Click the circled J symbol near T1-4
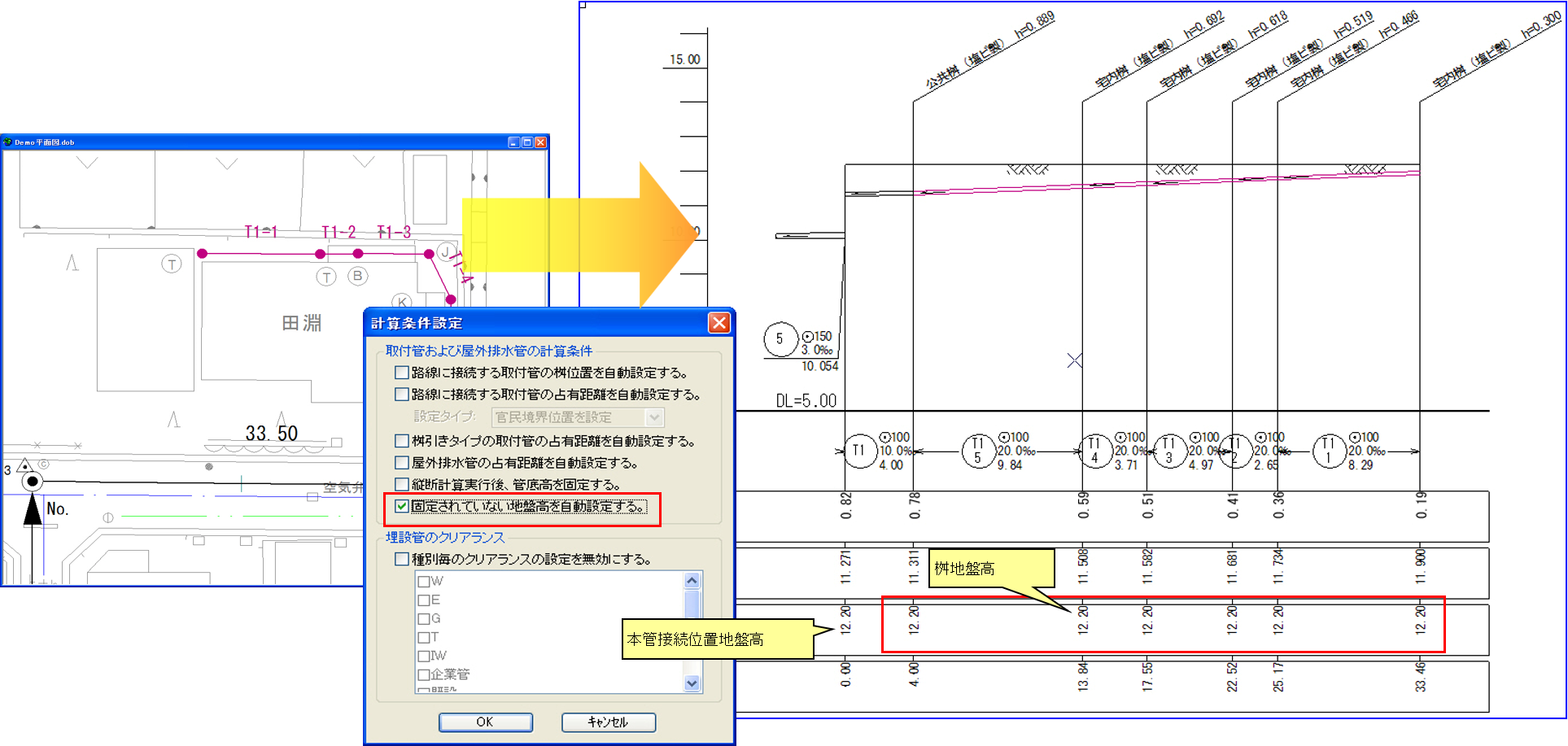 coord(445,251)
